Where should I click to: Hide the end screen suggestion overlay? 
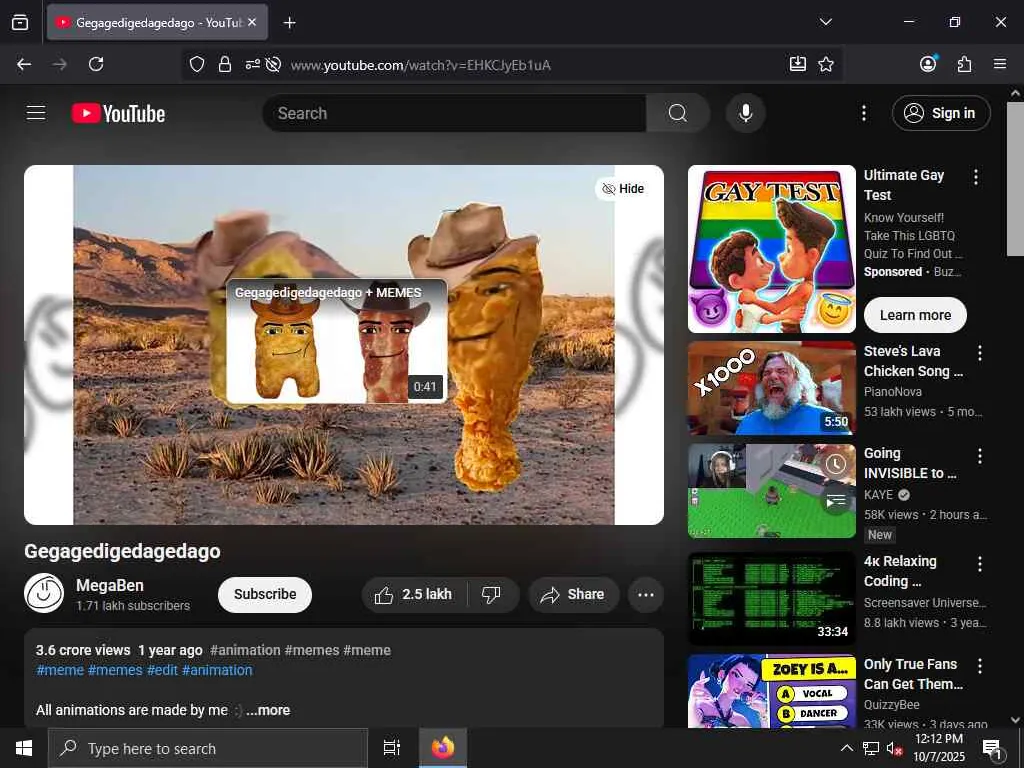click(623, 189)
